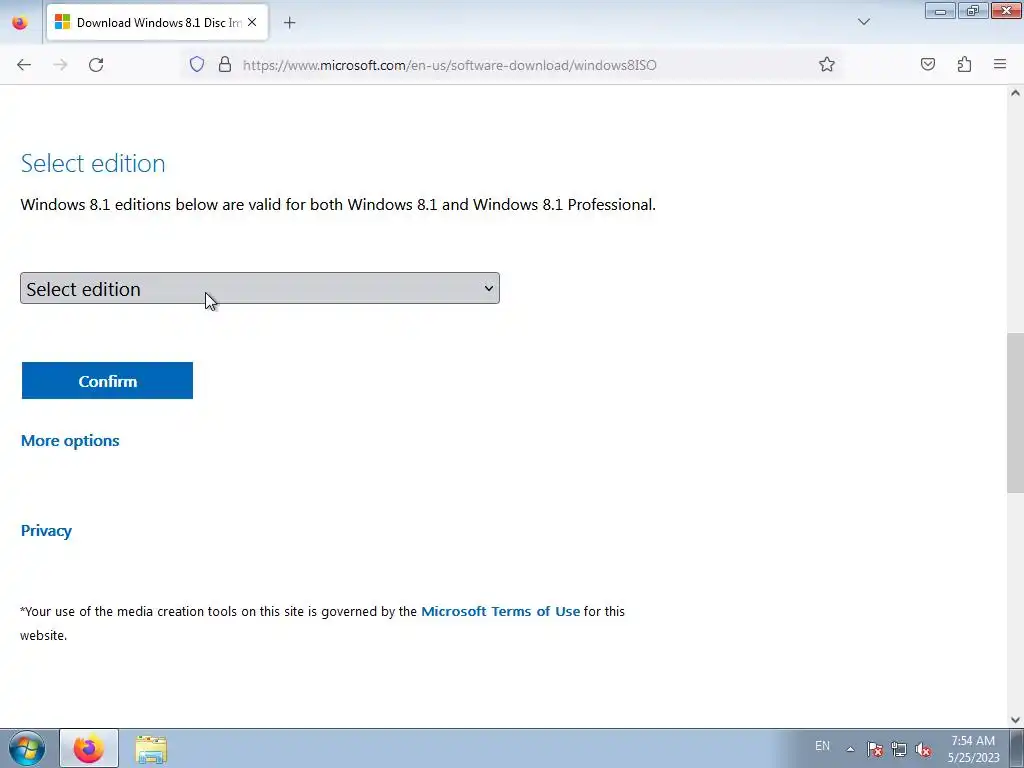This screenshot has width=1024, height=768.
Task: Open the Microsoft Terms of Use link
Action: pyautogui.click(x=500, y=611)
